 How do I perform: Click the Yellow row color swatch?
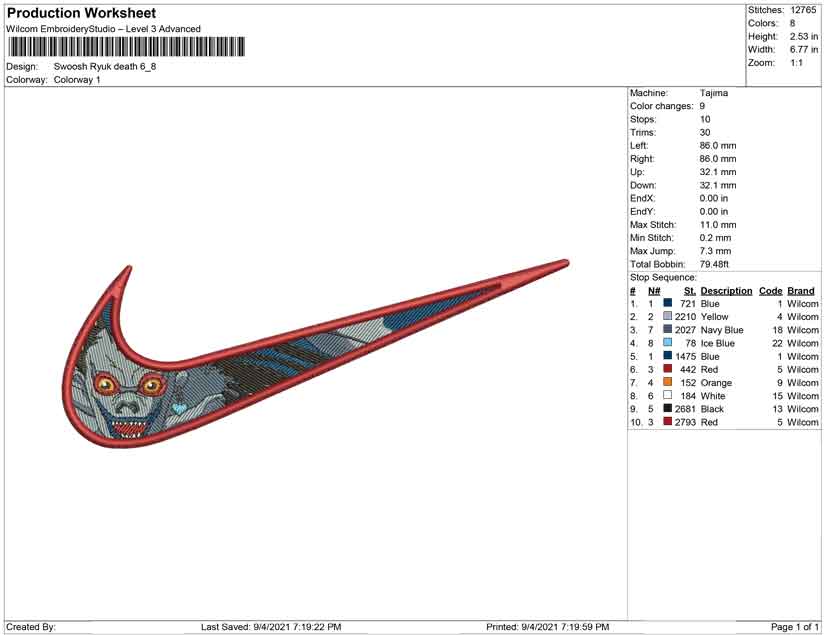tap(667, 317)
